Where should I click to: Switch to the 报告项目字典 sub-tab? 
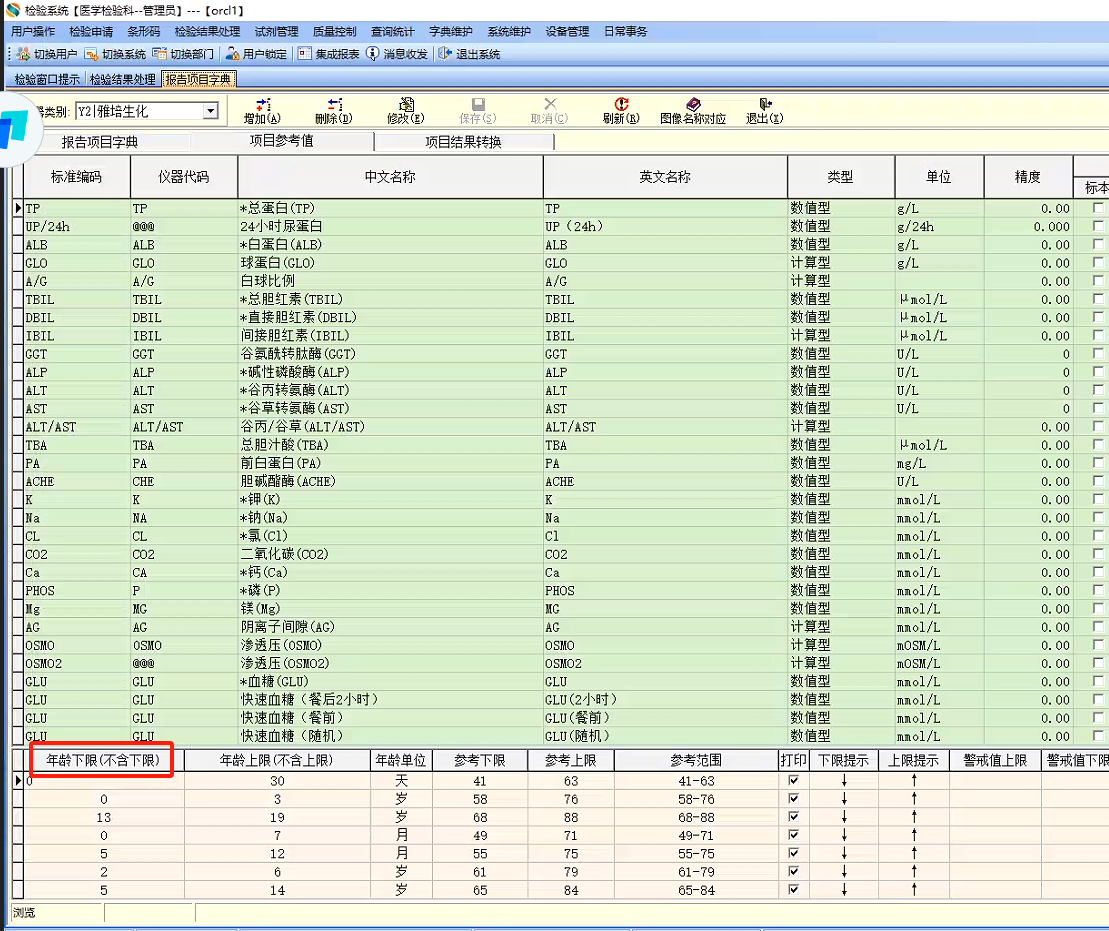click(100, 141)
